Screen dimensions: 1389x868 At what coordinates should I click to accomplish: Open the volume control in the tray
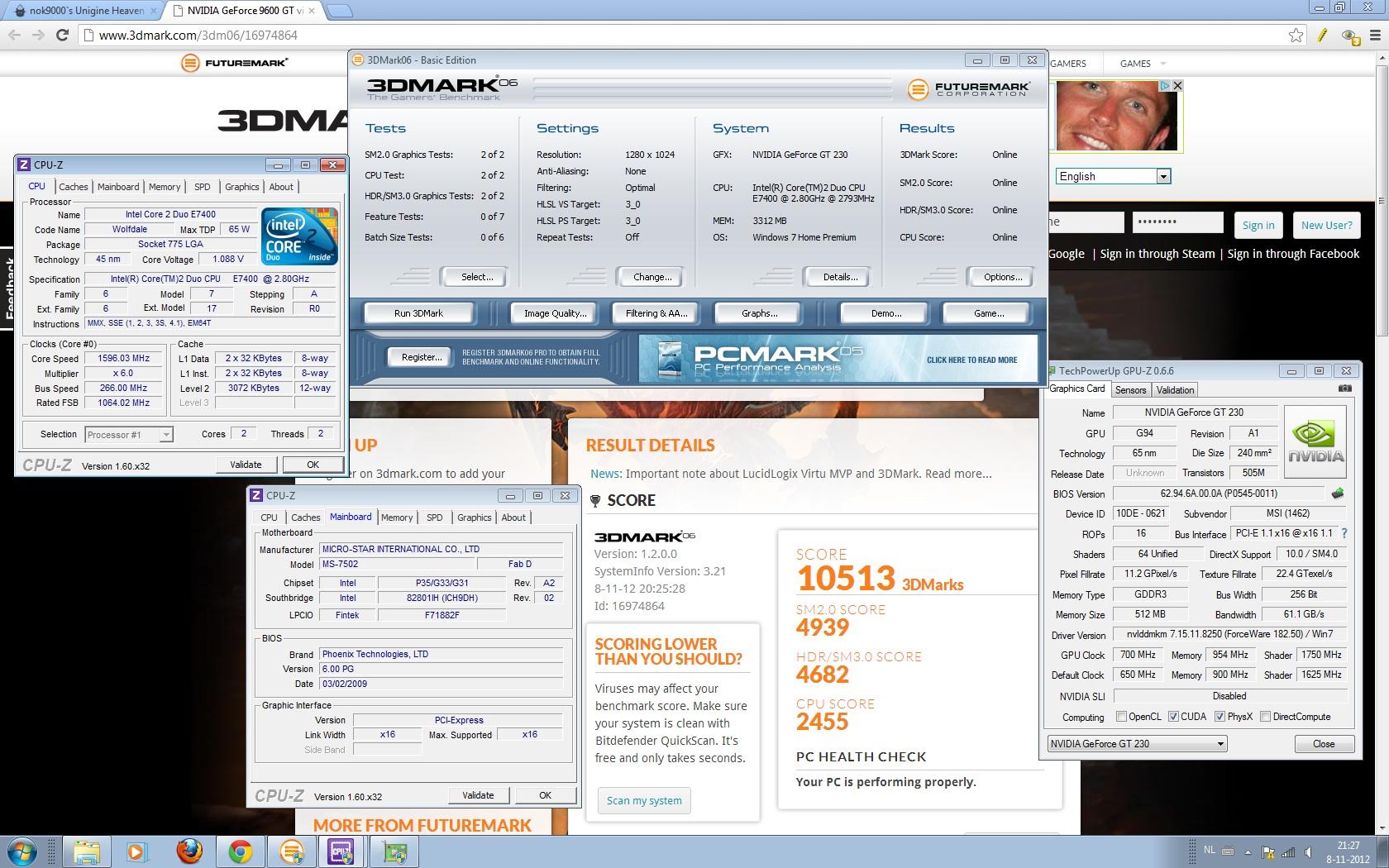[x=1309, y=852]
